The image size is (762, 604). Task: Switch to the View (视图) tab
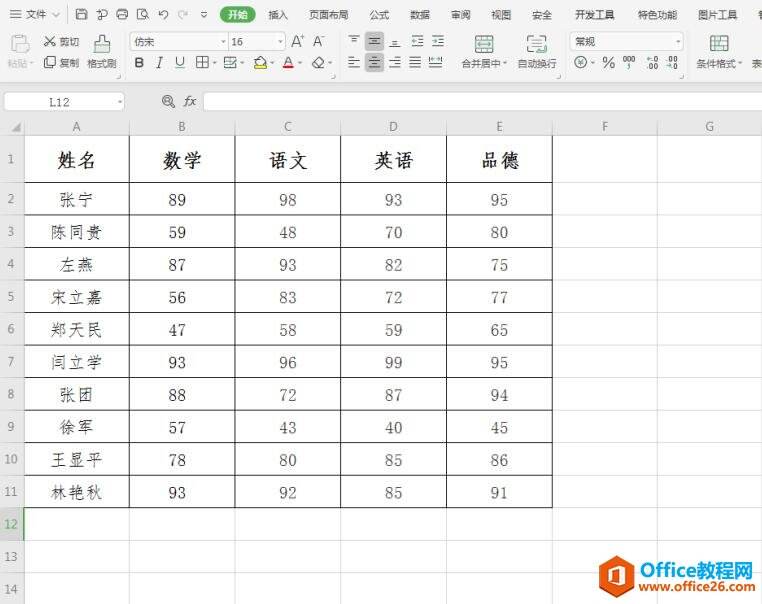(x=501, y=15)
